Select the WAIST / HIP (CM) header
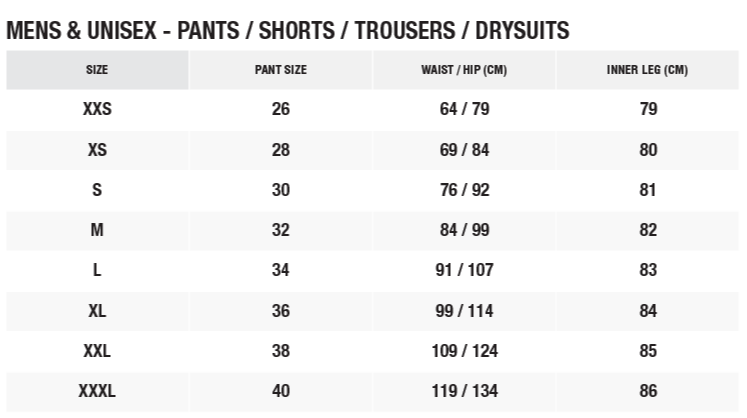The image size is (747, 418). 464,70
